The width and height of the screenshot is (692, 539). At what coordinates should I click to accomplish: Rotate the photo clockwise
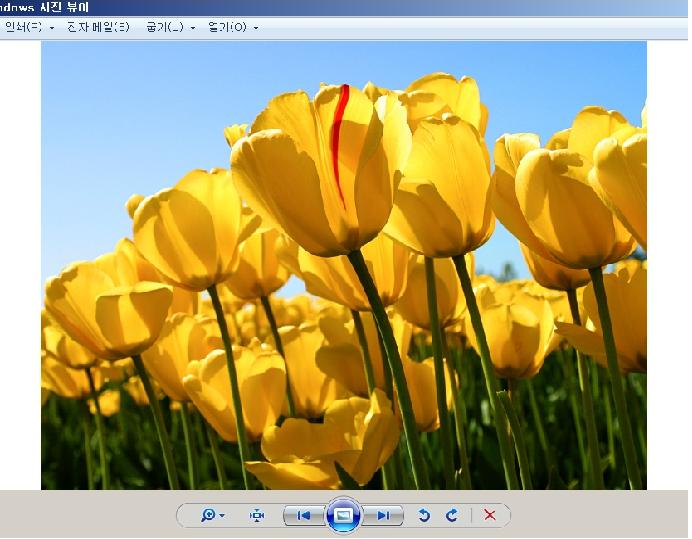click(451, 515)
